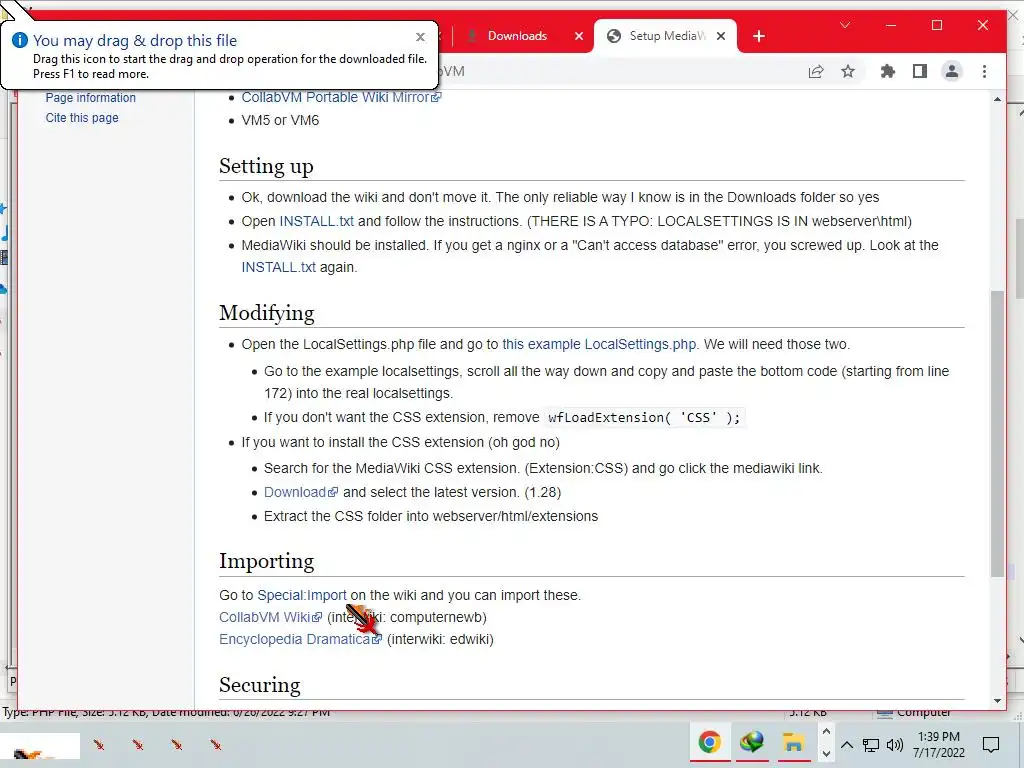Click the Modifying heading

coord(266,313)
